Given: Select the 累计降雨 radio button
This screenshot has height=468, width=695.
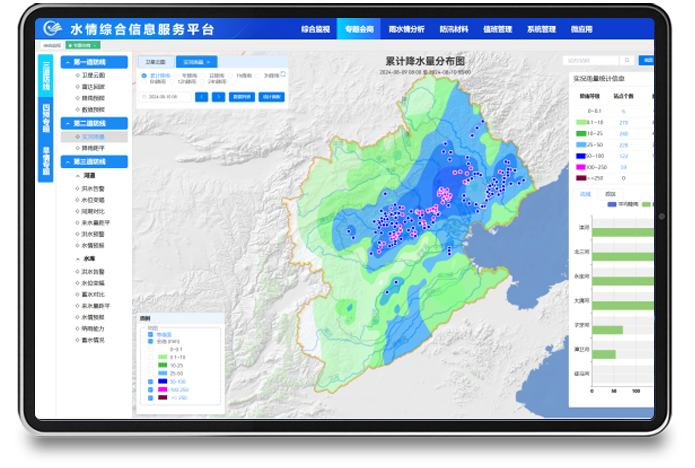Looking at the screenshot, I should tap(143, 75).
